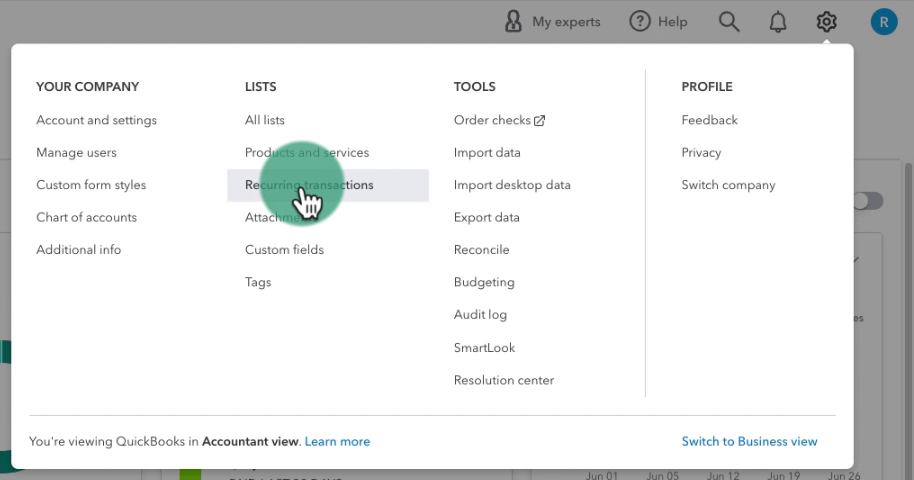This screenshot has height=480, width=914.
Task: Open Custom form styles
Action: tap(91, 185)
